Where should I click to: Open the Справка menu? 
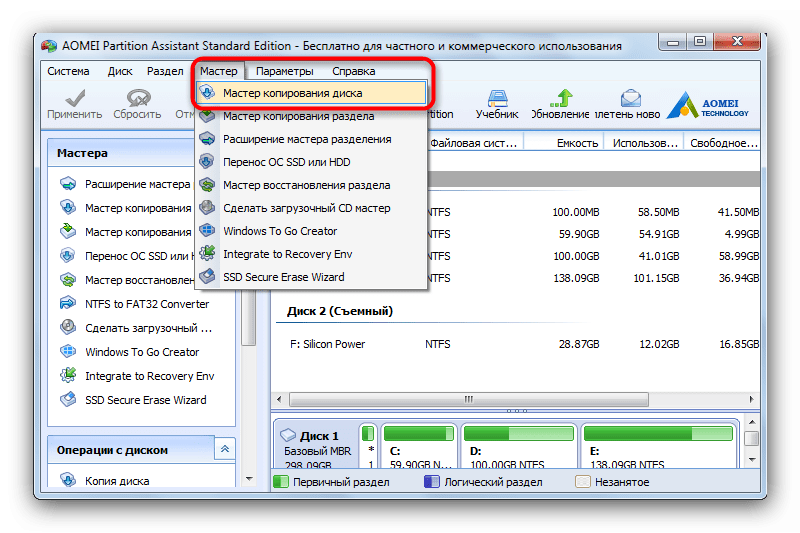354,71
